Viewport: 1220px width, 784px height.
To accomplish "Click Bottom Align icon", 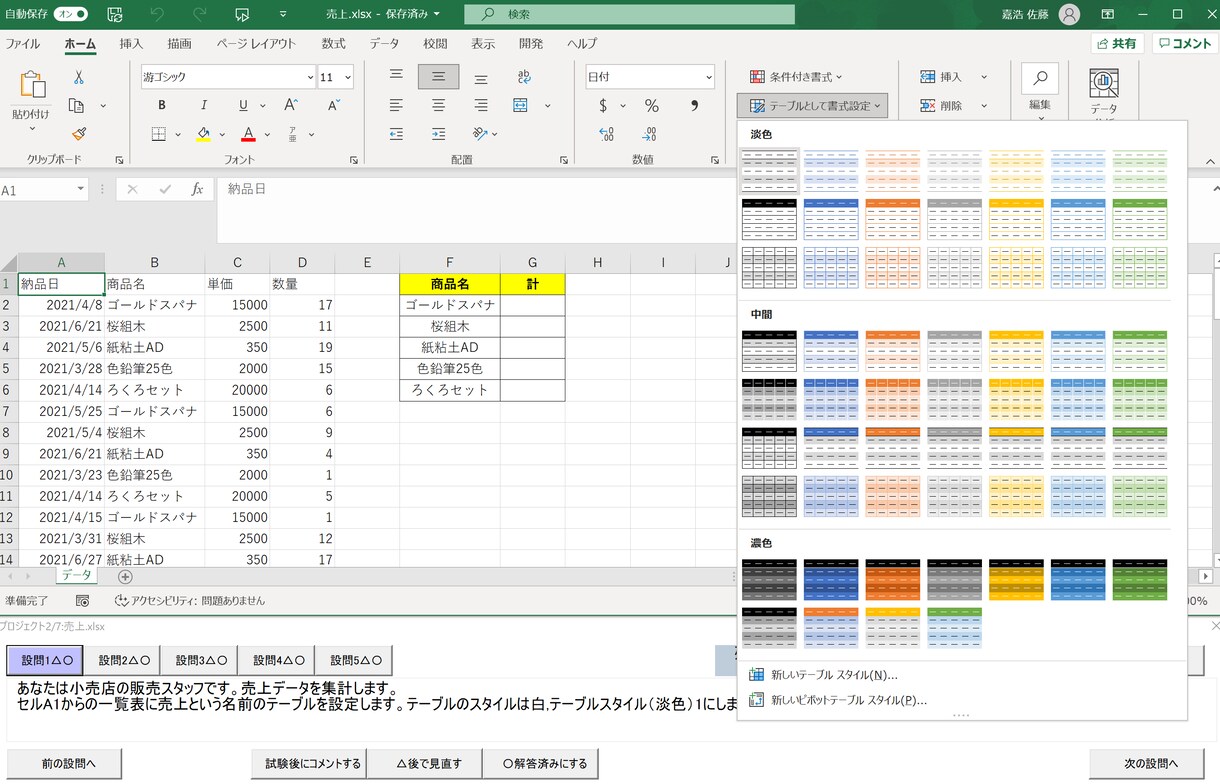I will 481,77.
